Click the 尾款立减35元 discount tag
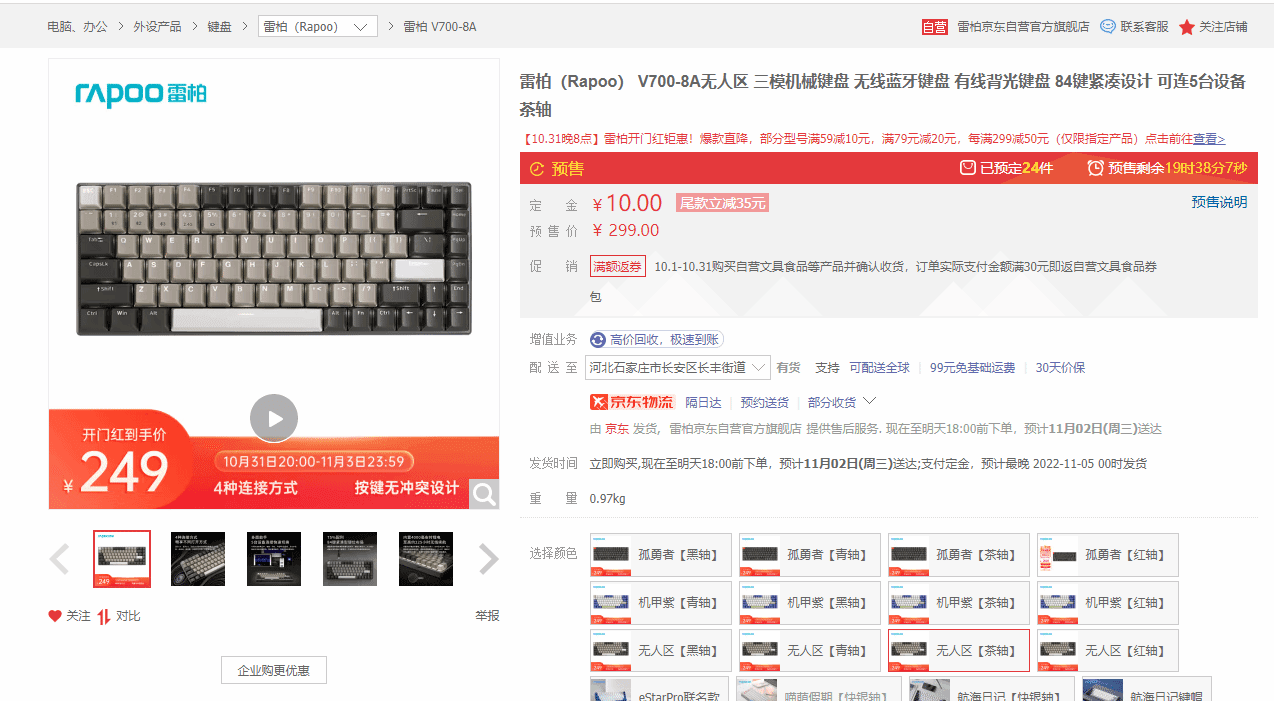Screen dimensions: 1274x701 pyautogui.click(x=722, y=203)
